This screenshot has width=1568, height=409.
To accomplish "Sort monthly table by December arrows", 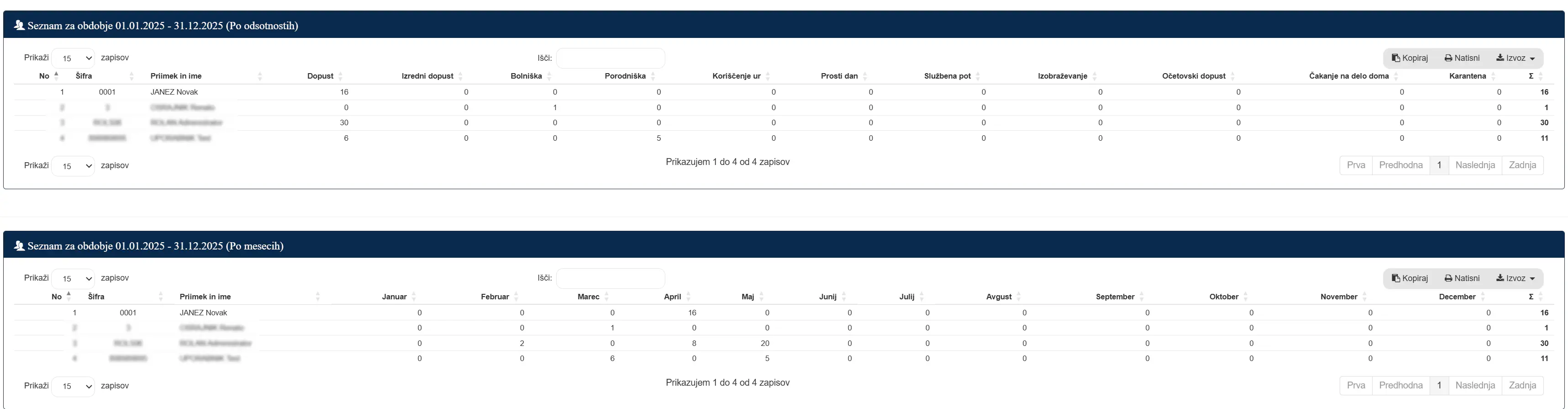I will (1483, 297).
